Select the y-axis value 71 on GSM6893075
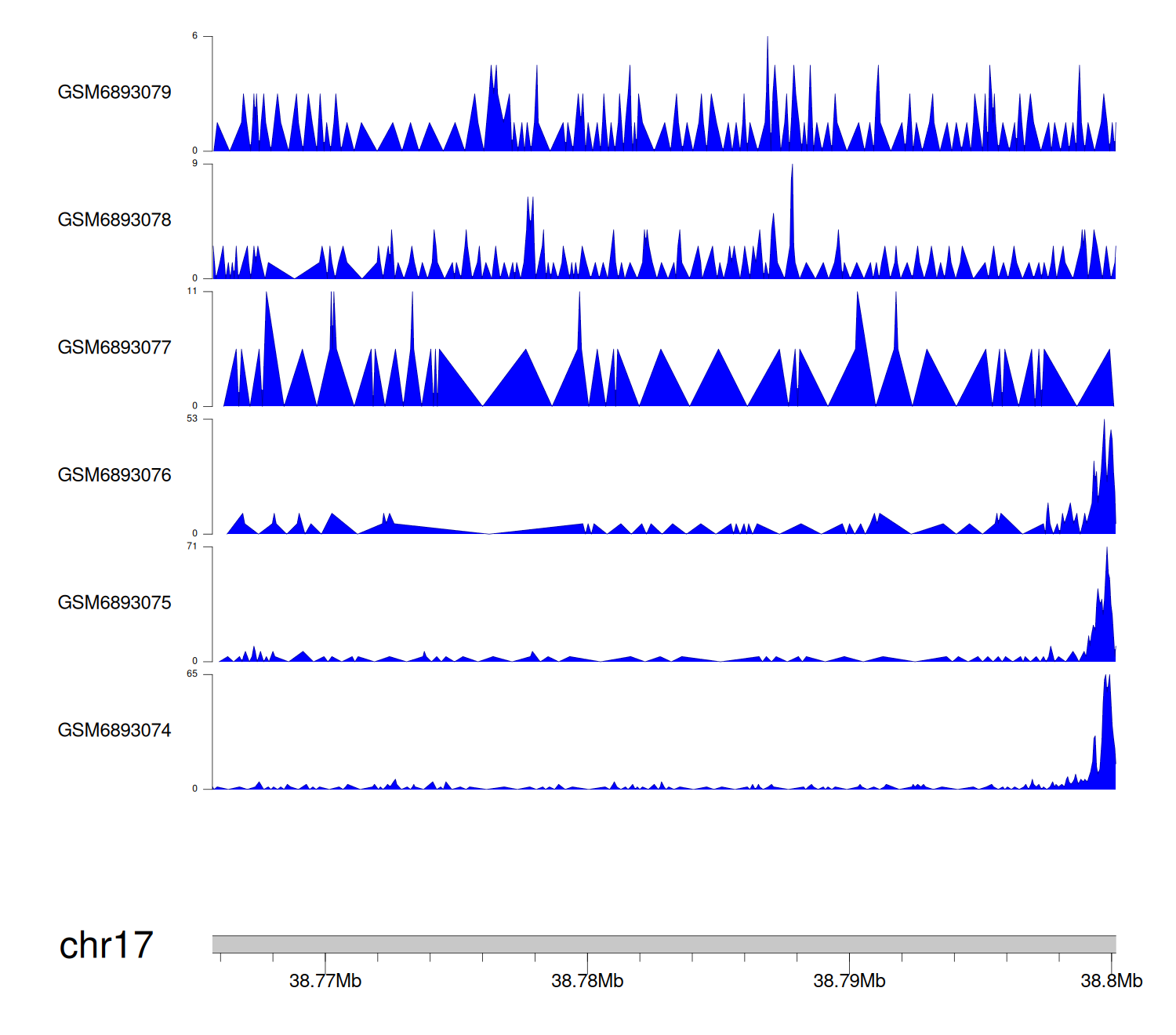Image resolution: width=1176 pixels, height=1035 pixels. (x=192, y=547)
